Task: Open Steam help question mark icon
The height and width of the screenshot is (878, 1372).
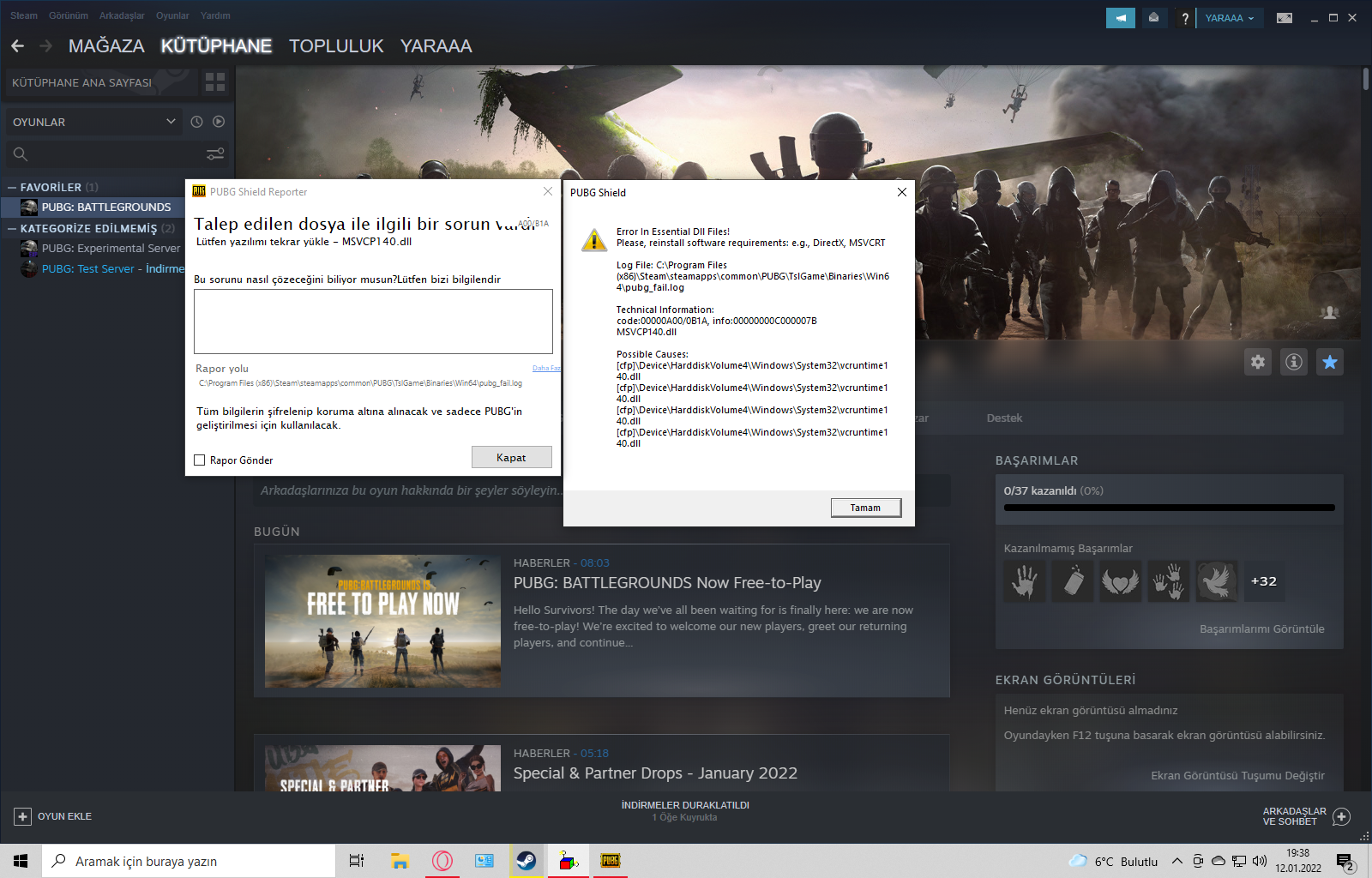Action: point(1185,18)
